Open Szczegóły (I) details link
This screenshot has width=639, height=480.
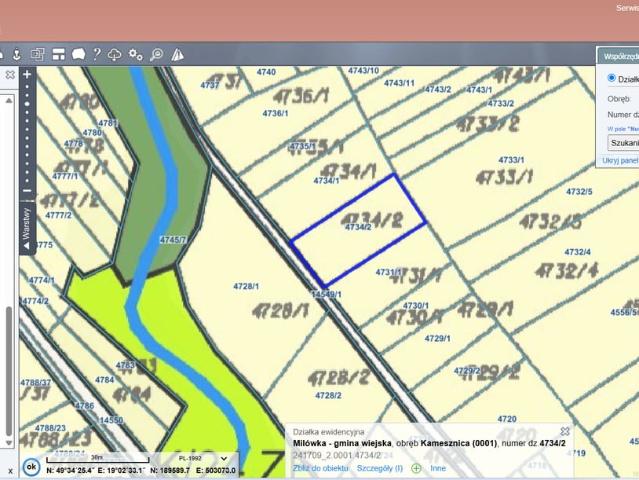click(x=381, y=468)
